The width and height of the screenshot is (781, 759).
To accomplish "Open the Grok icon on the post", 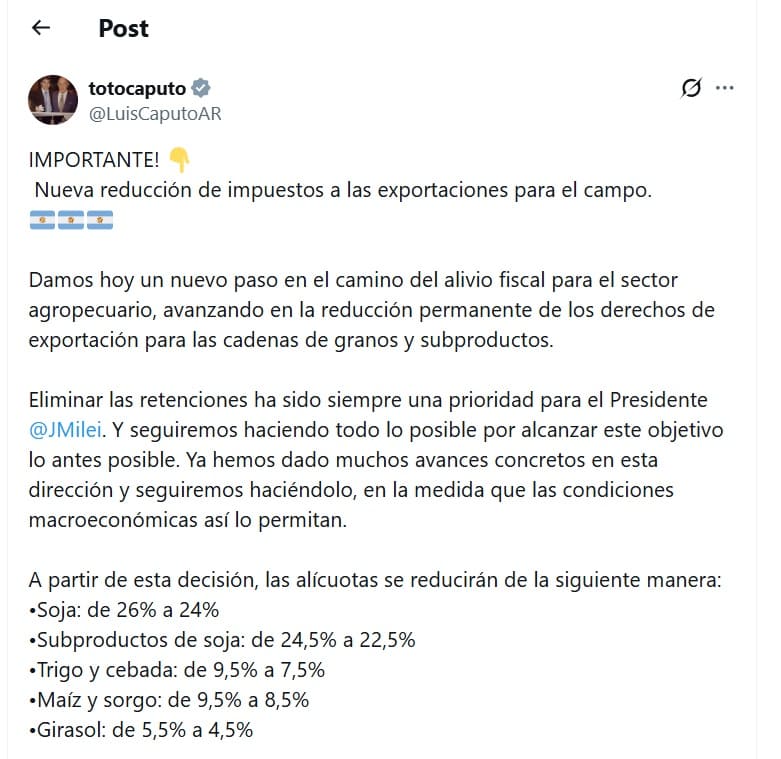I will pos(691,88).
